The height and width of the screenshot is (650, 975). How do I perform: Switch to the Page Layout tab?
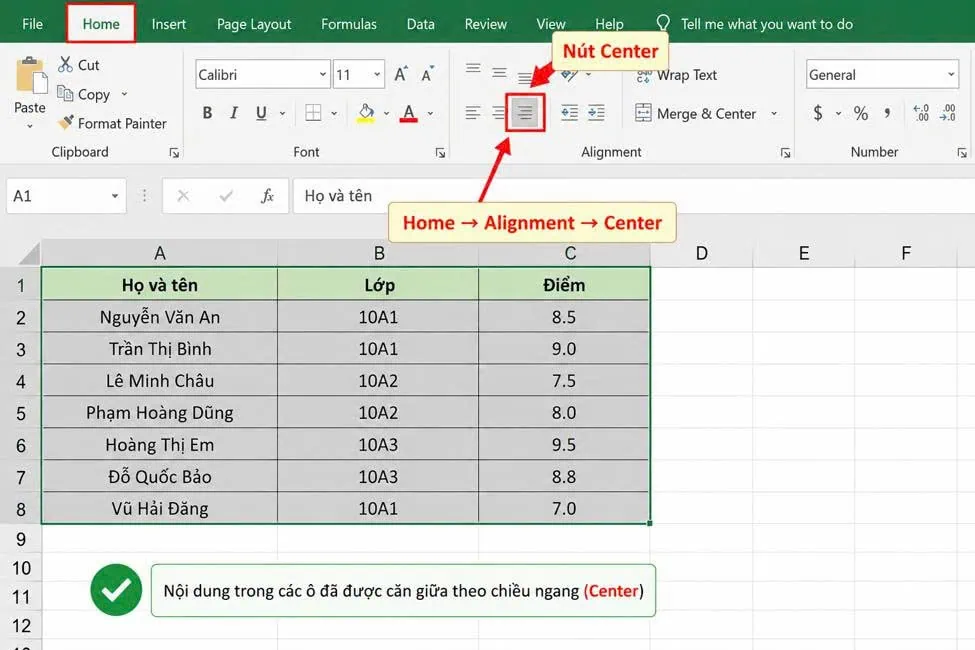(254, 24)
